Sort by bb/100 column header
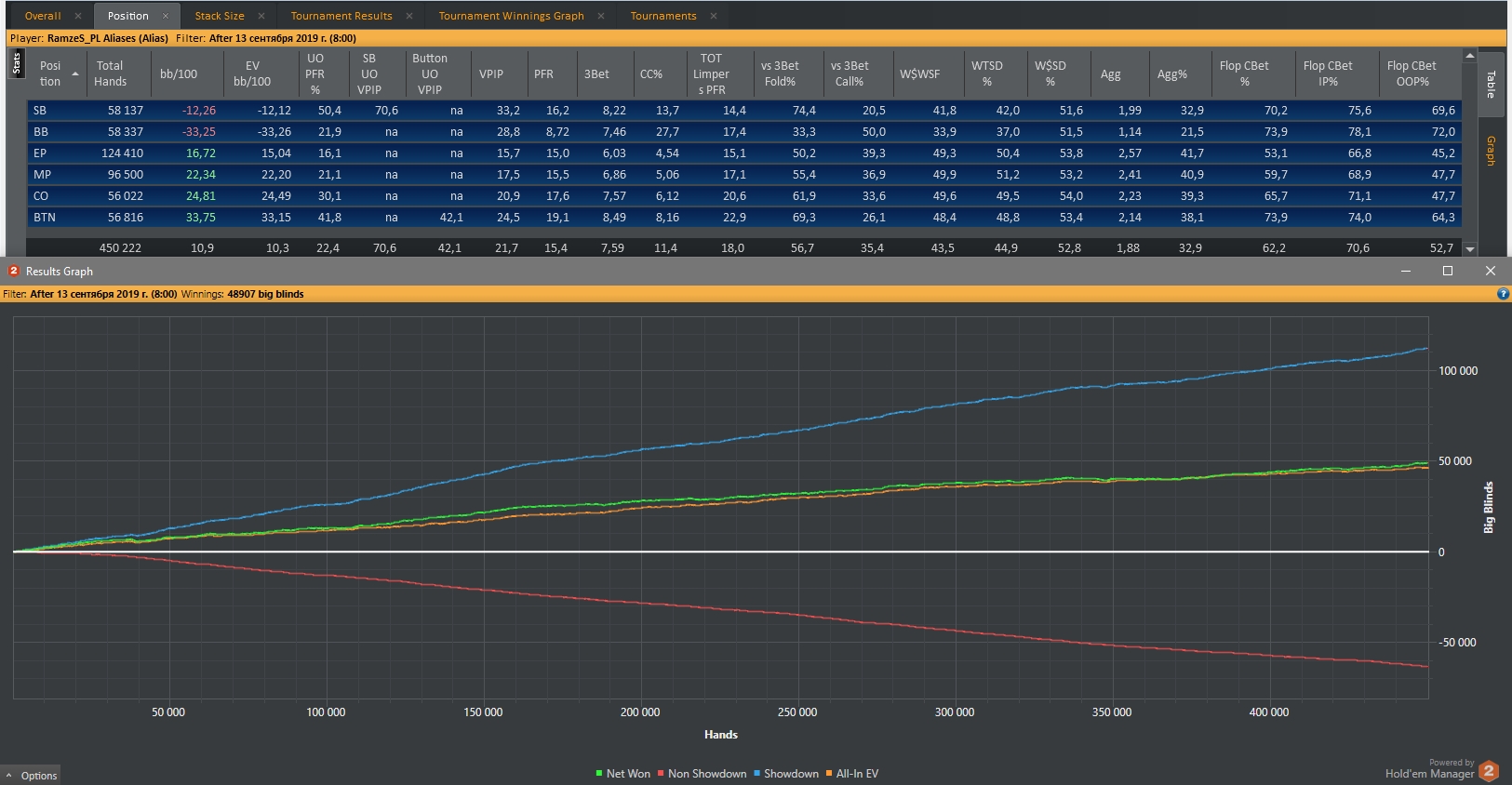The width and height of the screenshot is (1512, 785). (x=187, y=73)
